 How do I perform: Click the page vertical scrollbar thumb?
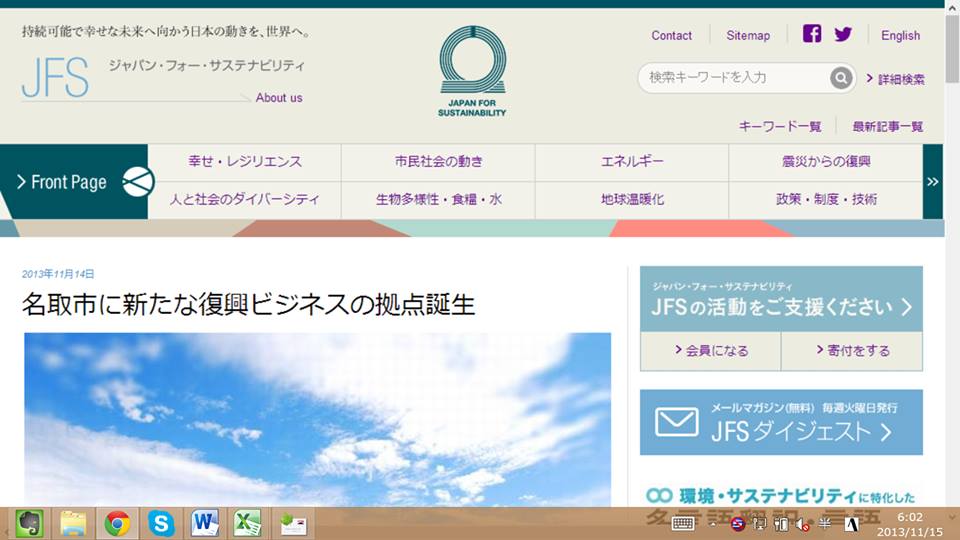952,48
